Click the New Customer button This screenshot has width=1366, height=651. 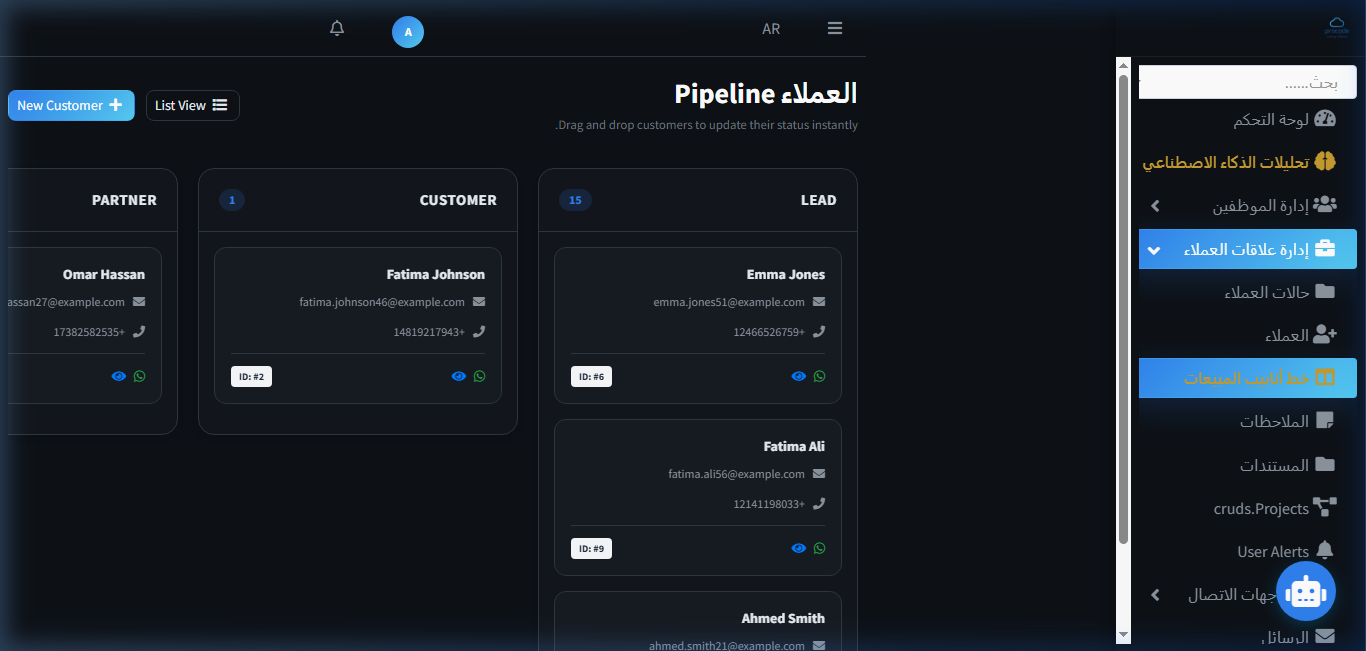pos(71,105)
